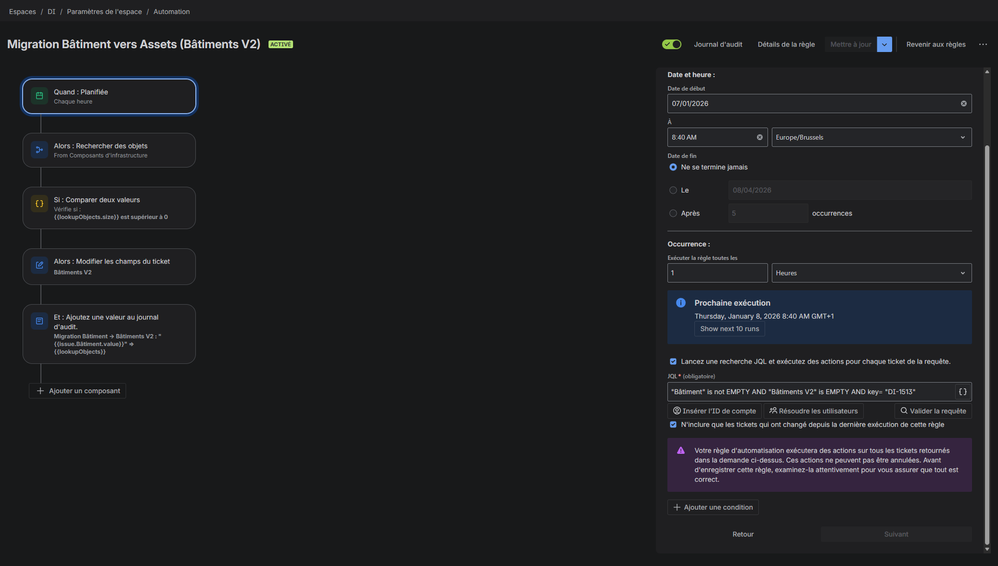This screenshot has width=998, height=566.
Task: Click the Date de début field 07/01/2026
Action: coord(819,104)
